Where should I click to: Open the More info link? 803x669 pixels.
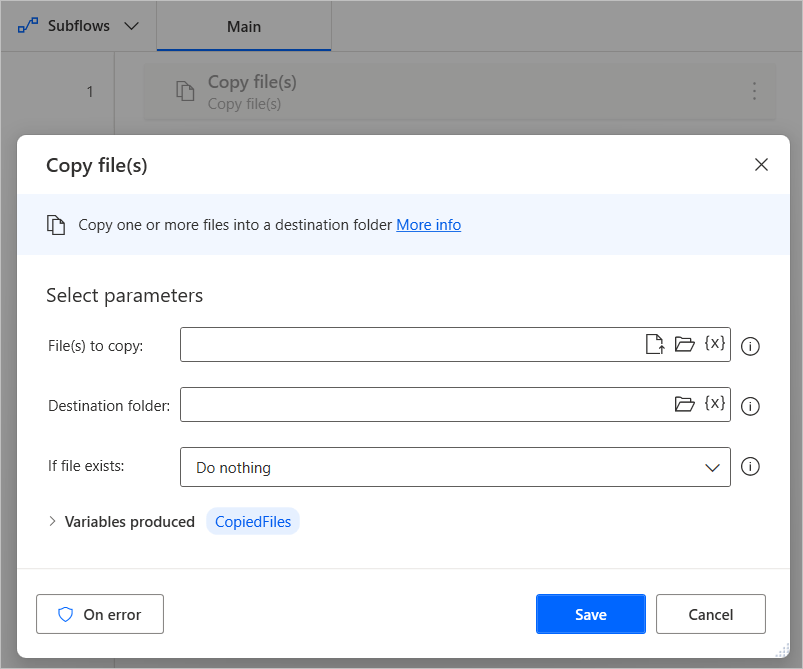pyautogui.click(x=429, y=225)
